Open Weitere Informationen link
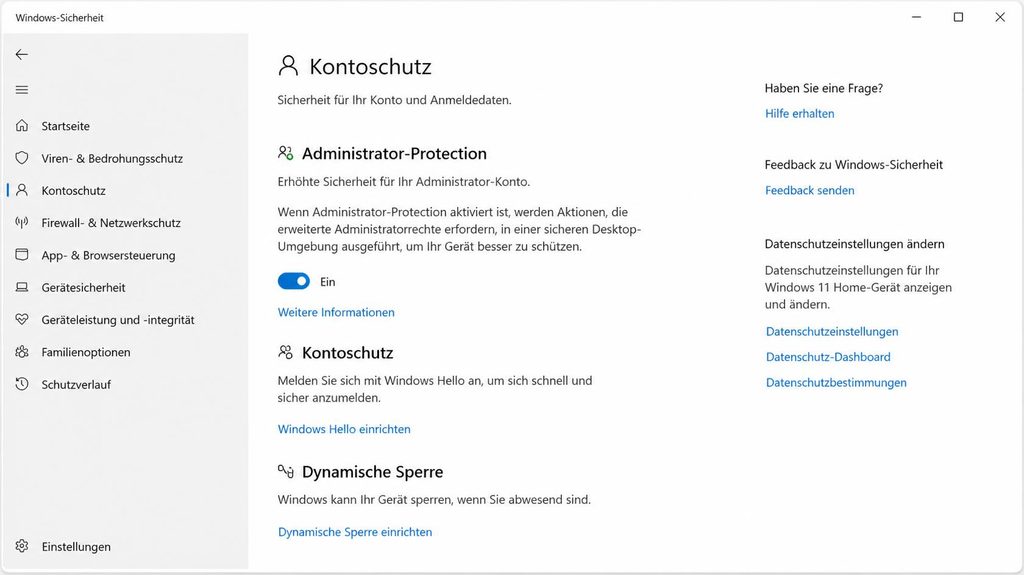The image size is (1024, 575). tap(336, 312)
